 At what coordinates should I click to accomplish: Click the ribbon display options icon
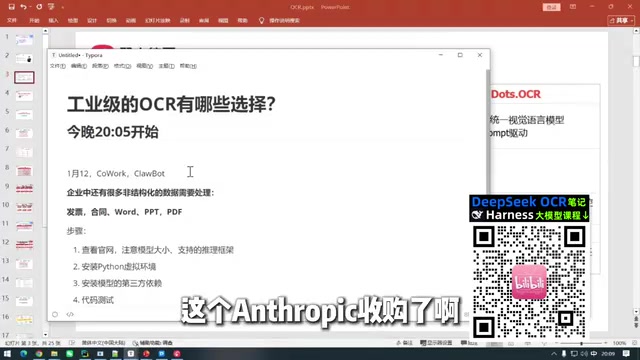573,7
